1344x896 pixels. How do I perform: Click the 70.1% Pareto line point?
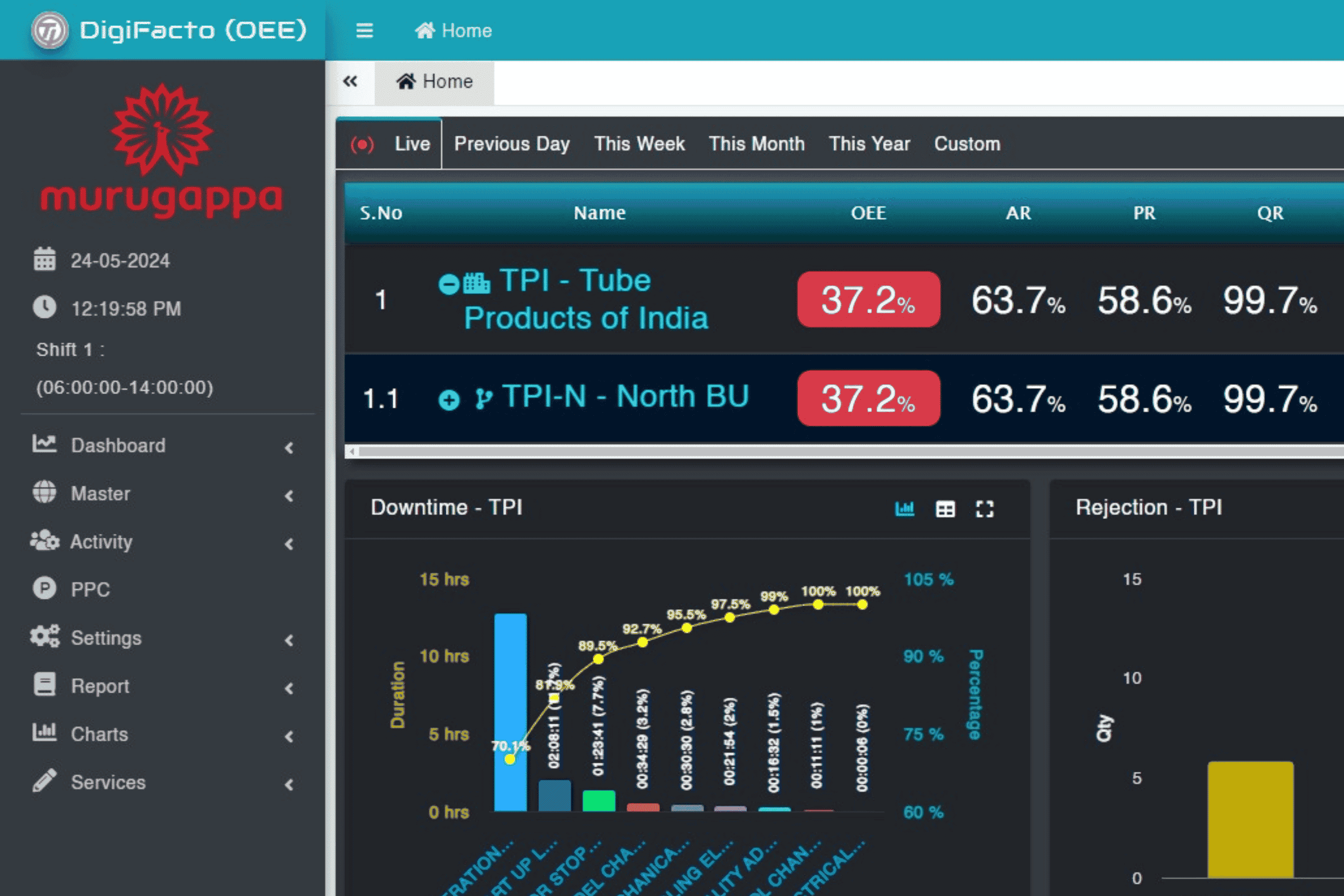pyautogui.click(x=509, y=759)
